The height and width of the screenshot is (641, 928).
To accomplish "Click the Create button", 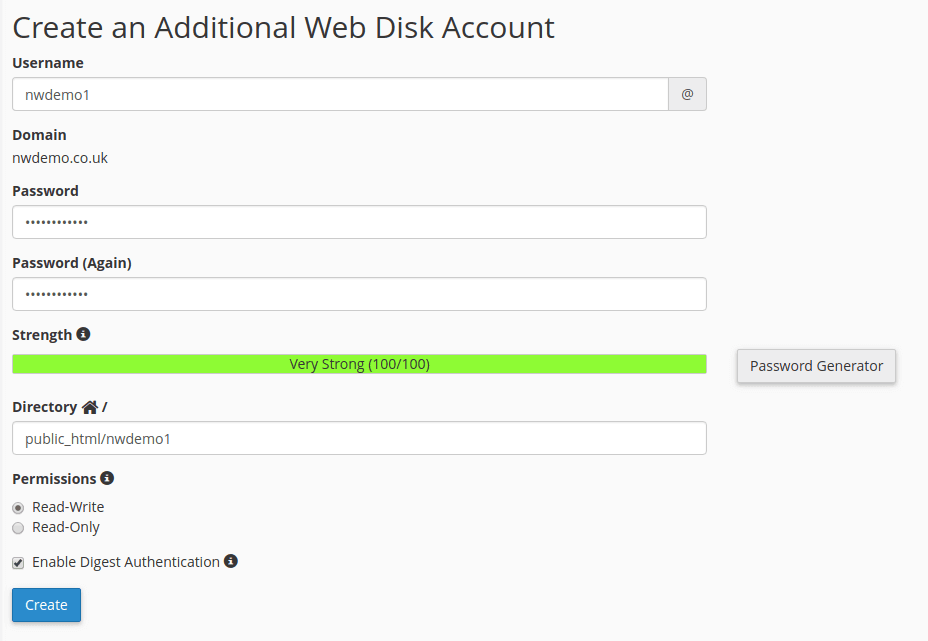I will 46,605.
